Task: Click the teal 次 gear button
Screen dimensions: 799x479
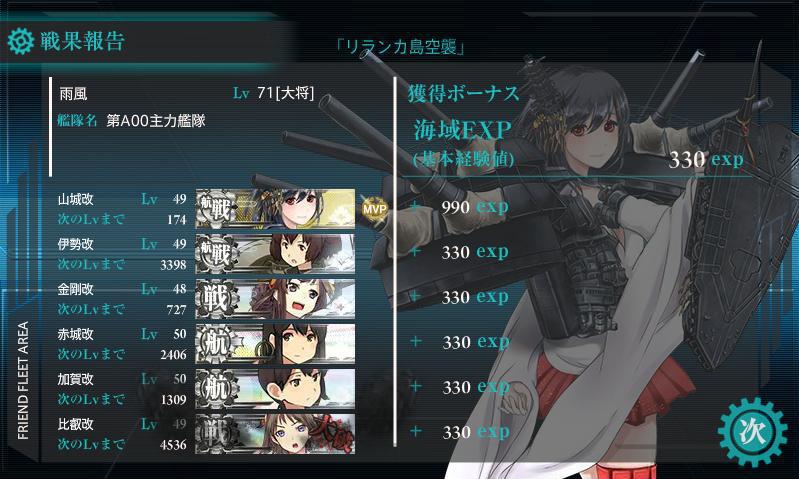Action: [x=752, y=432]
